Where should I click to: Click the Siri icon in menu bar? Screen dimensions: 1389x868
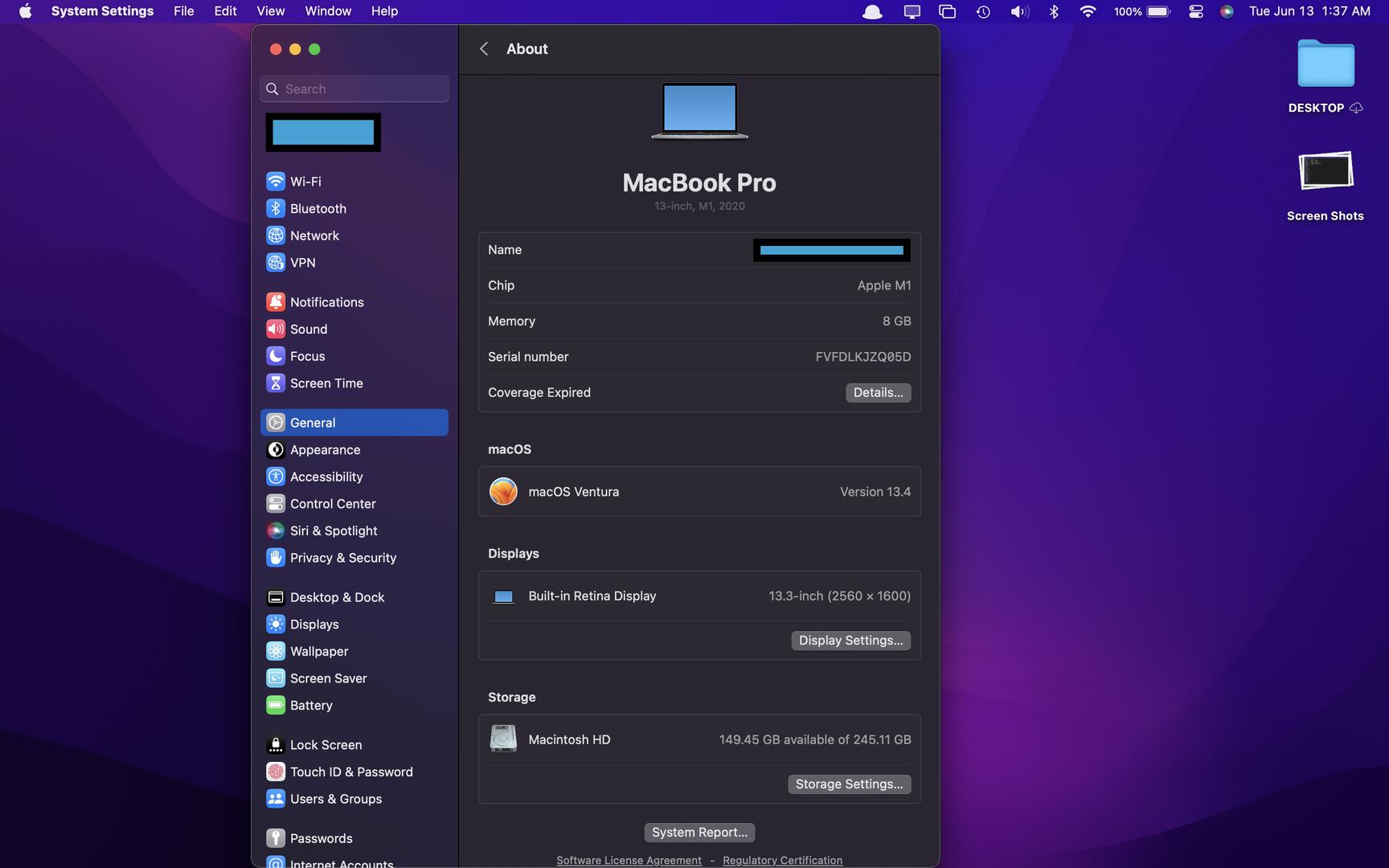click(x=1227, y=11)
